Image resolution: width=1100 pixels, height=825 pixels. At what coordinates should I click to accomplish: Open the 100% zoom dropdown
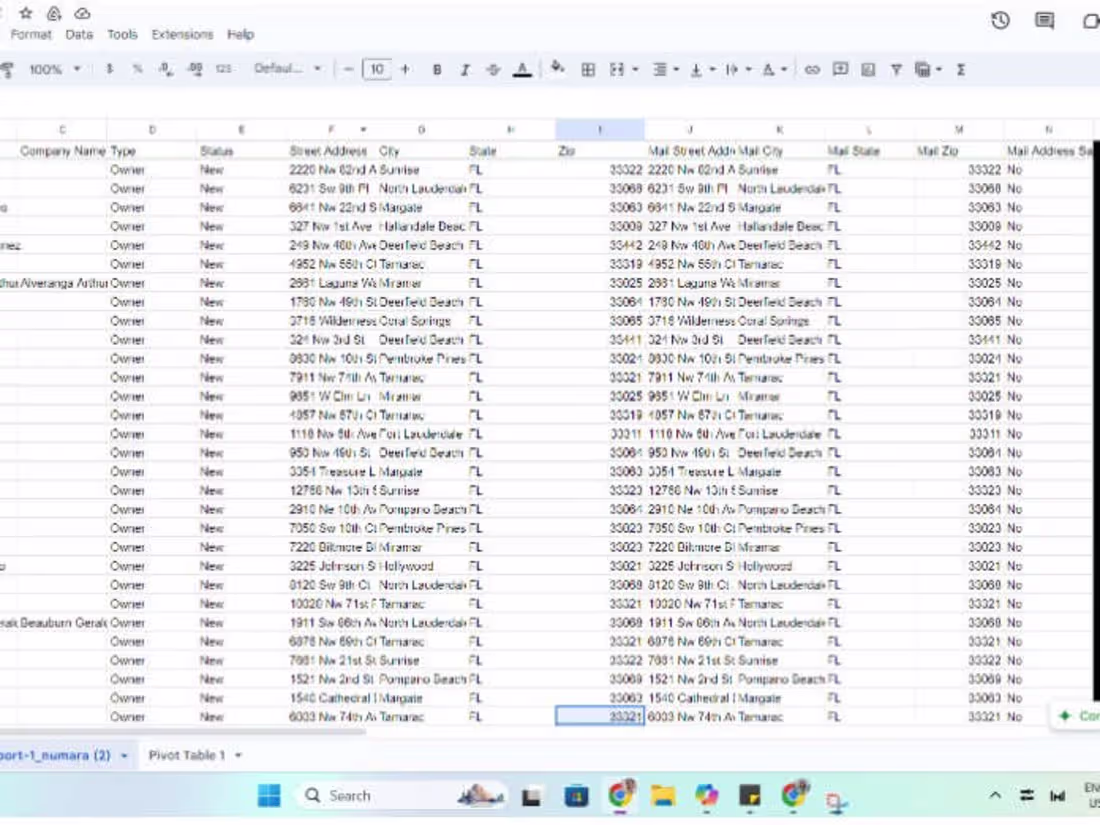point(55,69)
